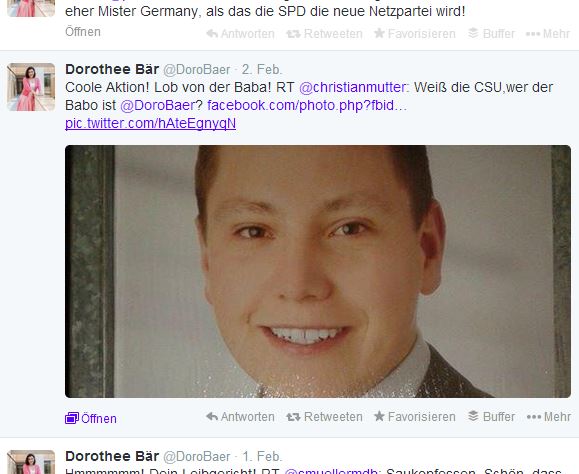Follow the facebook.com/photo.php link
Viewport: 579px width, 474px height.
pos(307,106)
